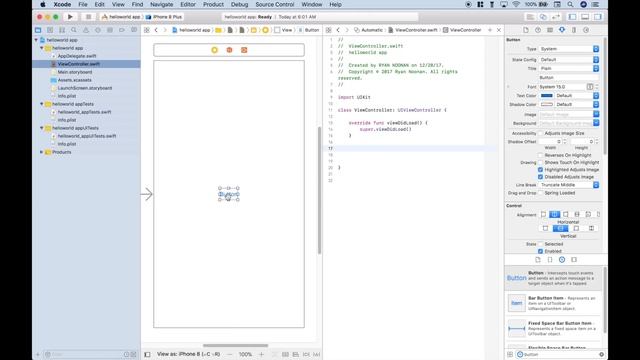Click the Text Color swatch
640x360 pixels.
coord(547,96)
